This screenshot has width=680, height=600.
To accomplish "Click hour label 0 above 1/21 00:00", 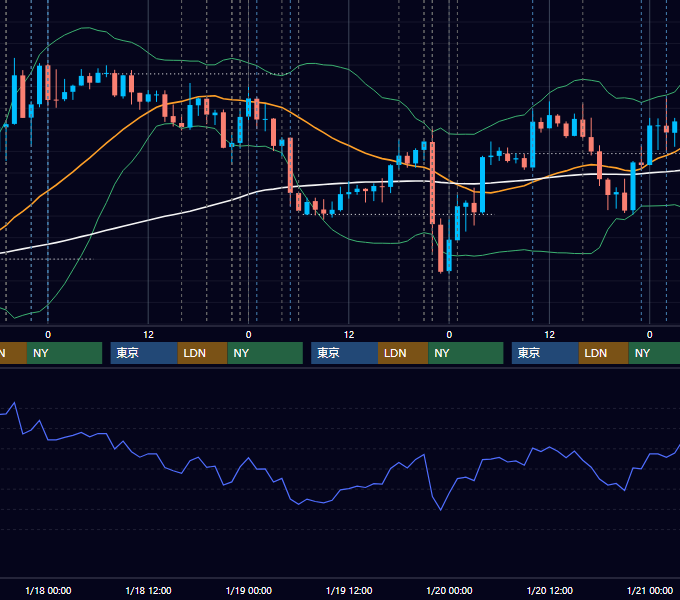I will 650,335.
